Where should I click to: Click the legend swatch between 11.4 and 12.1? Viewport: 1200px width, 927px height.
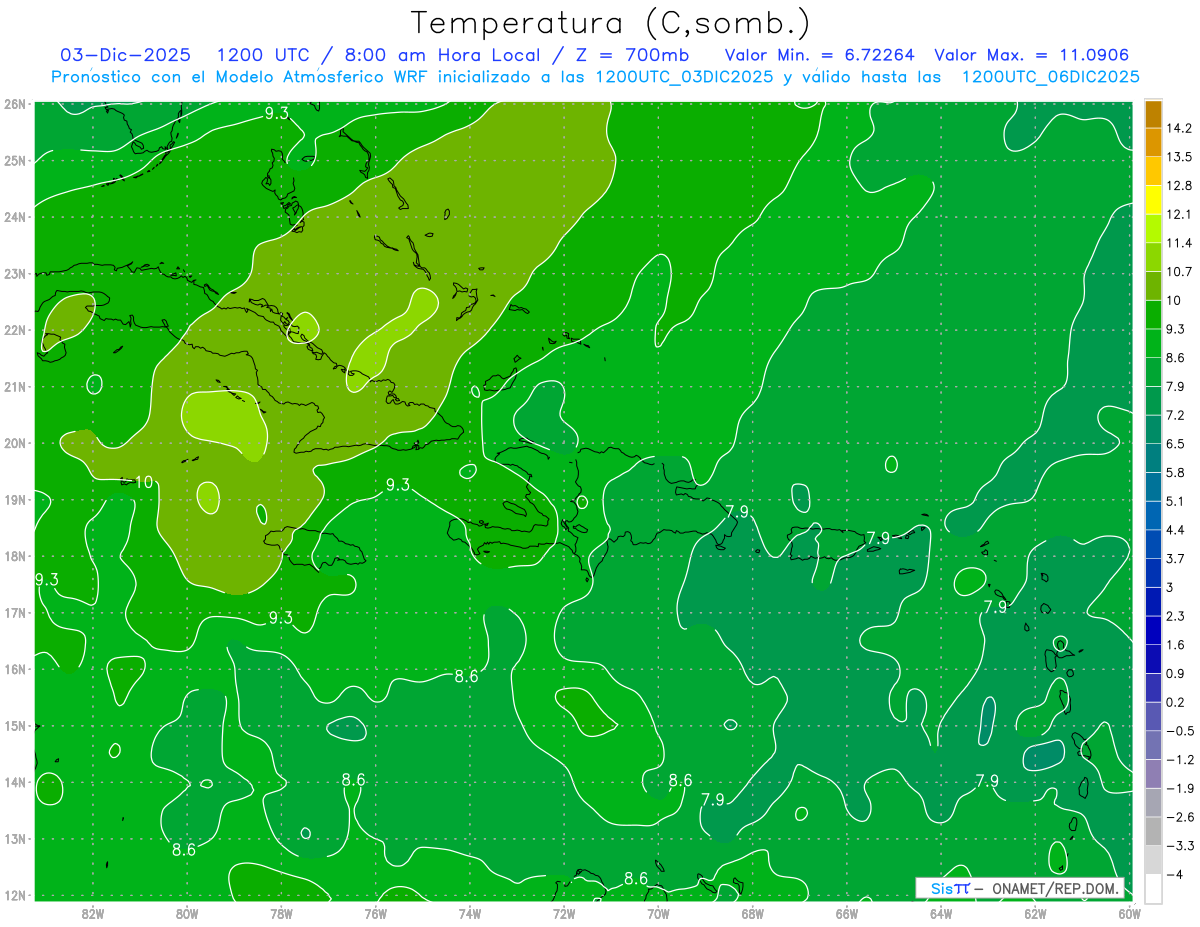(1153, 228)
